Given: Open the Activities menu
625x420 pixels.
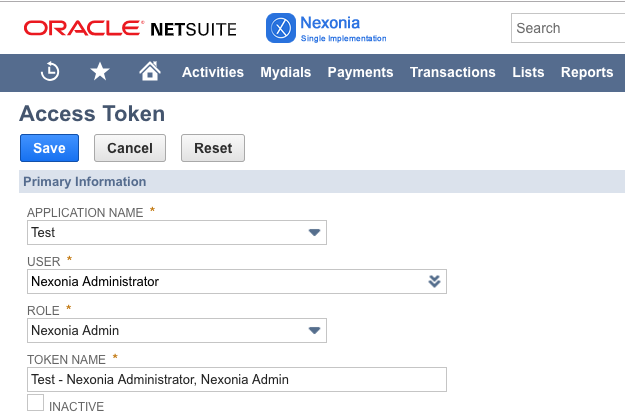Looking at the screenshot, I should (213, 72).
